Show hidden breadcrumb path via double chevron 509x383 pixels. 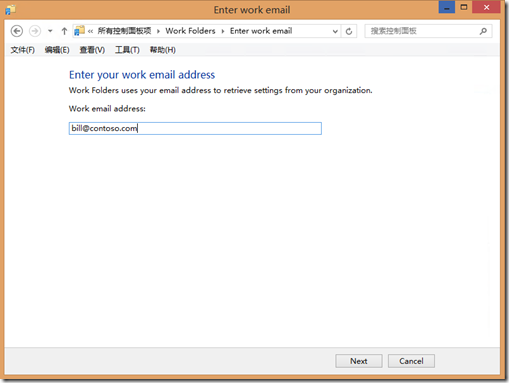point(90,31)
